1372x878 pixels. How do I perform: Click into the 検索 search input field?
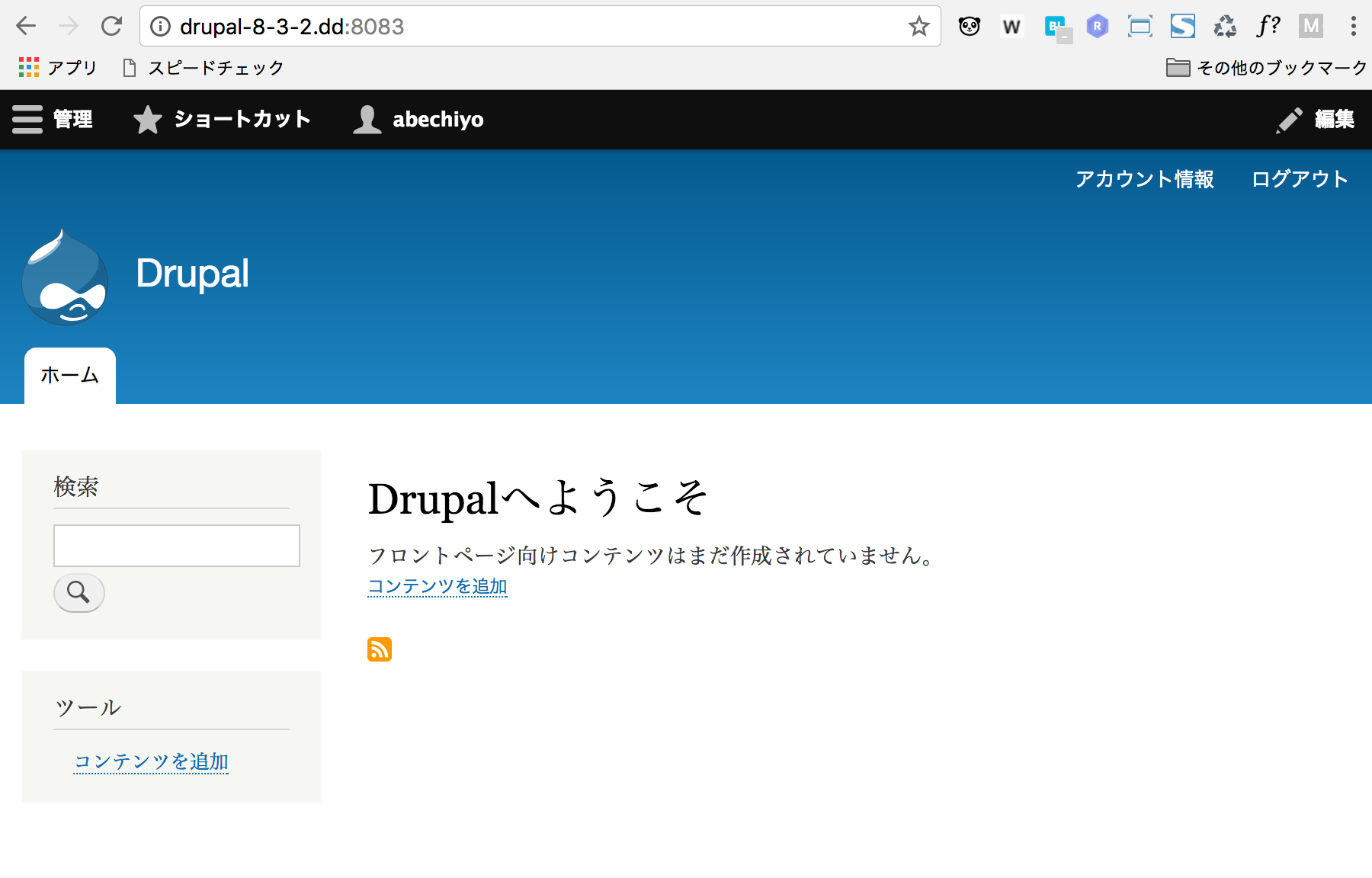pyautogui.click(x=177, y=546)
